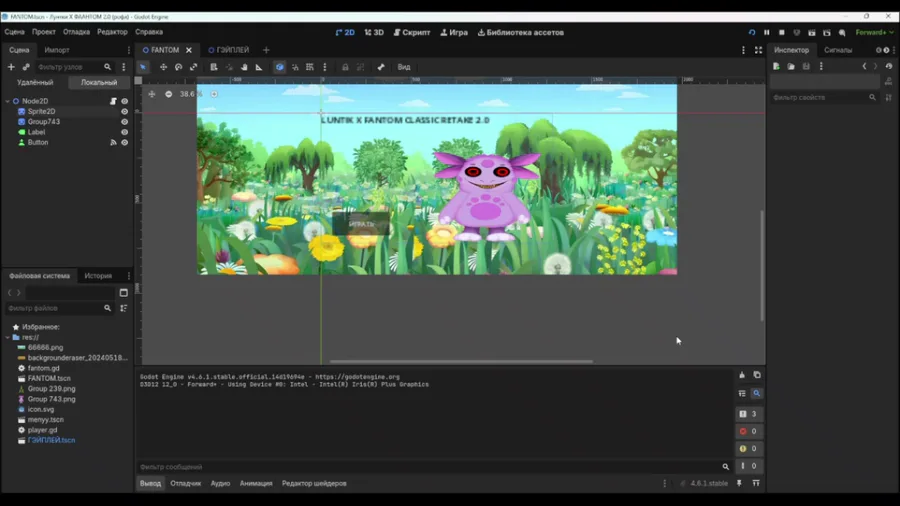This screenshot has width=900, height=506.
Task: Open the Проект menu
Action: (x=44, y=33)
